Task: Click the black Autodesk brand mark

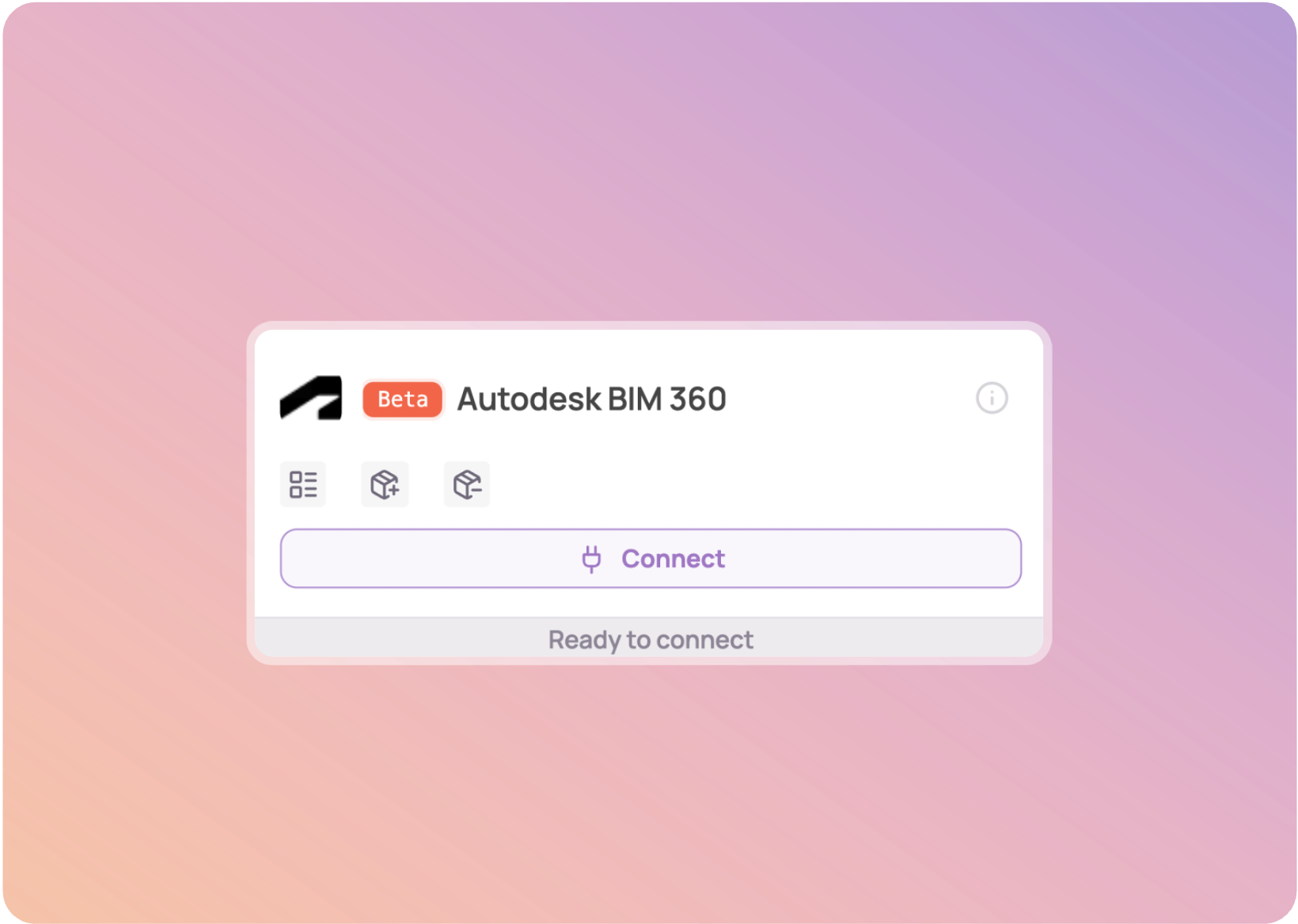Action: (x=310, y=398)
